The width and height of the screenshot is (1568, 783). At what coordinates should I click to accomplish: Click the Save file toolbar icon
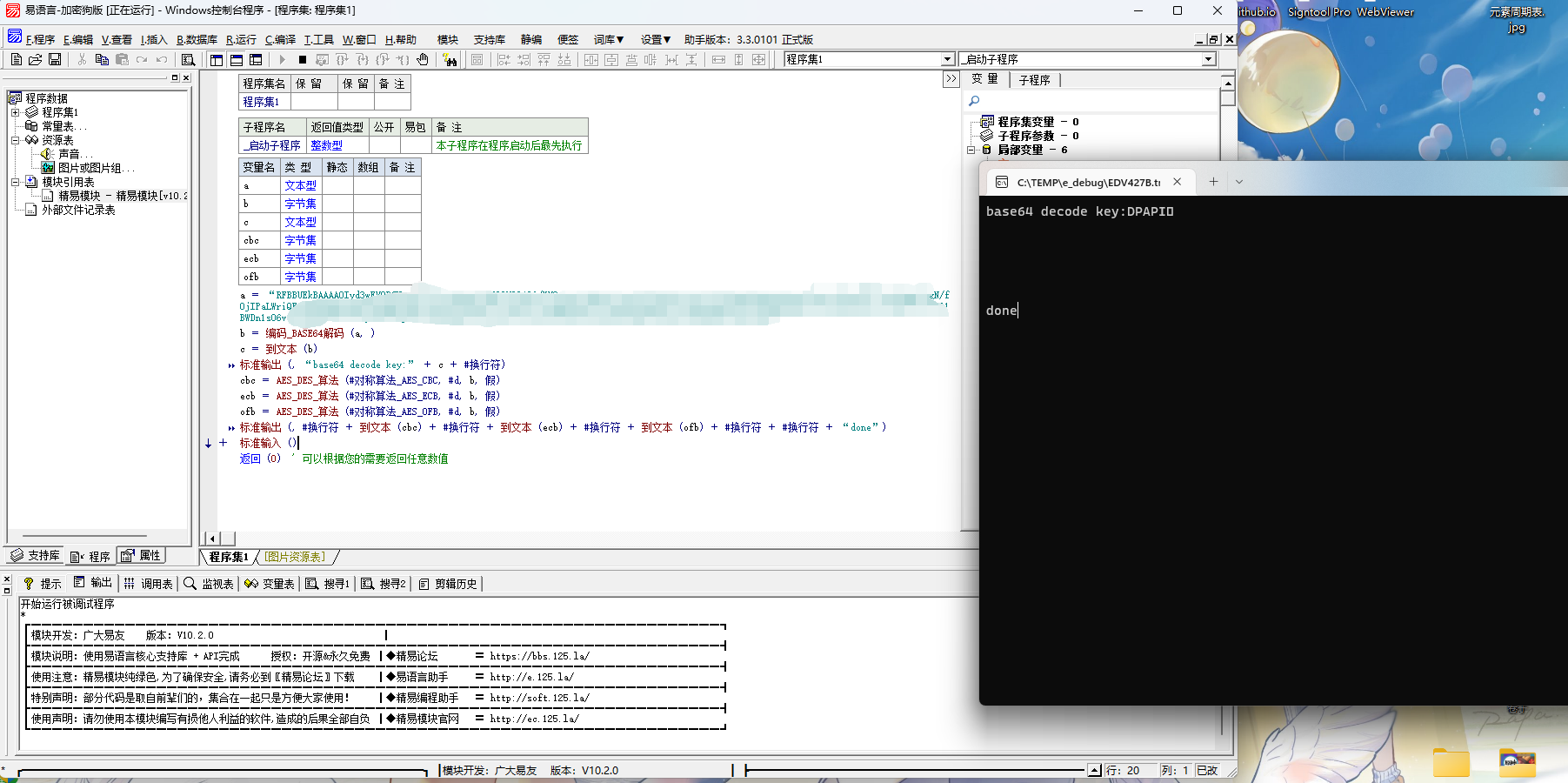(x=55, y=59)
